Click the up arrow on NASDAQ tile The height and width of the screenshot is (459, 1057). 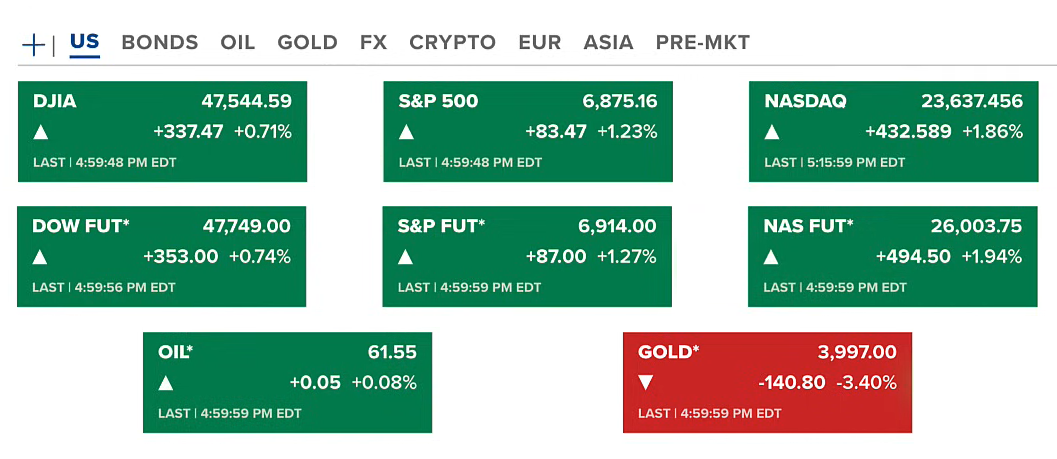tap(772, 132)
